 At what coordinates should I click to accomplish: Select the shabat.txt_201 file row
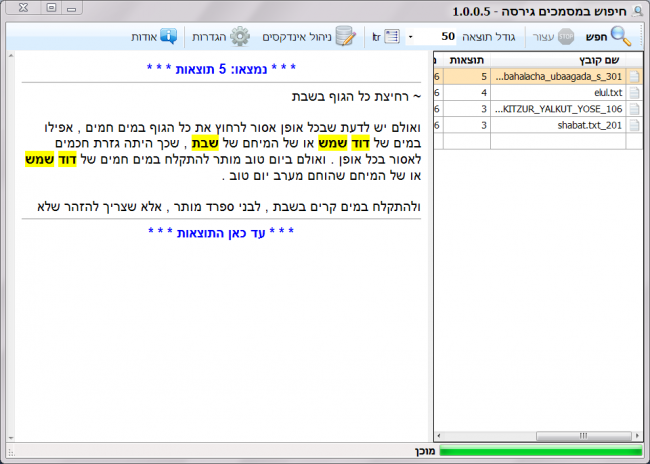(538, 125)
